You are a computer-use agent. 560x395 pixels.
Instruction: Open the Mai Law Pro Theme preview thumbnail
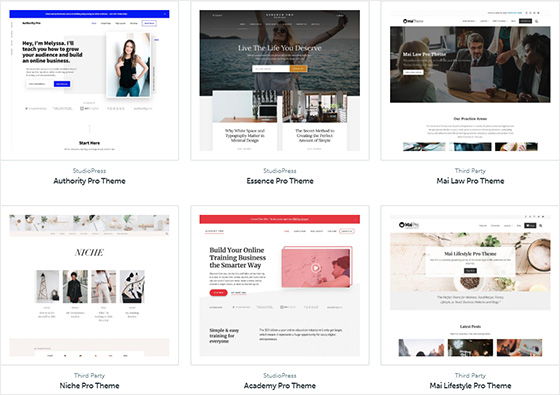point(470,80)
